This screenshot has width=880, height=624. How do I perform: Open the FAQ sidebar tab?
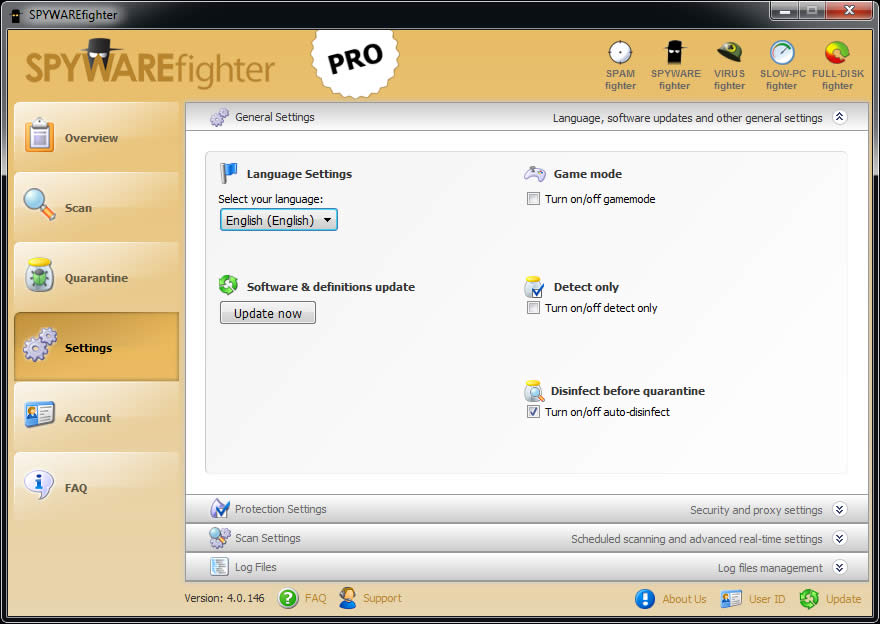click(97, 487)
